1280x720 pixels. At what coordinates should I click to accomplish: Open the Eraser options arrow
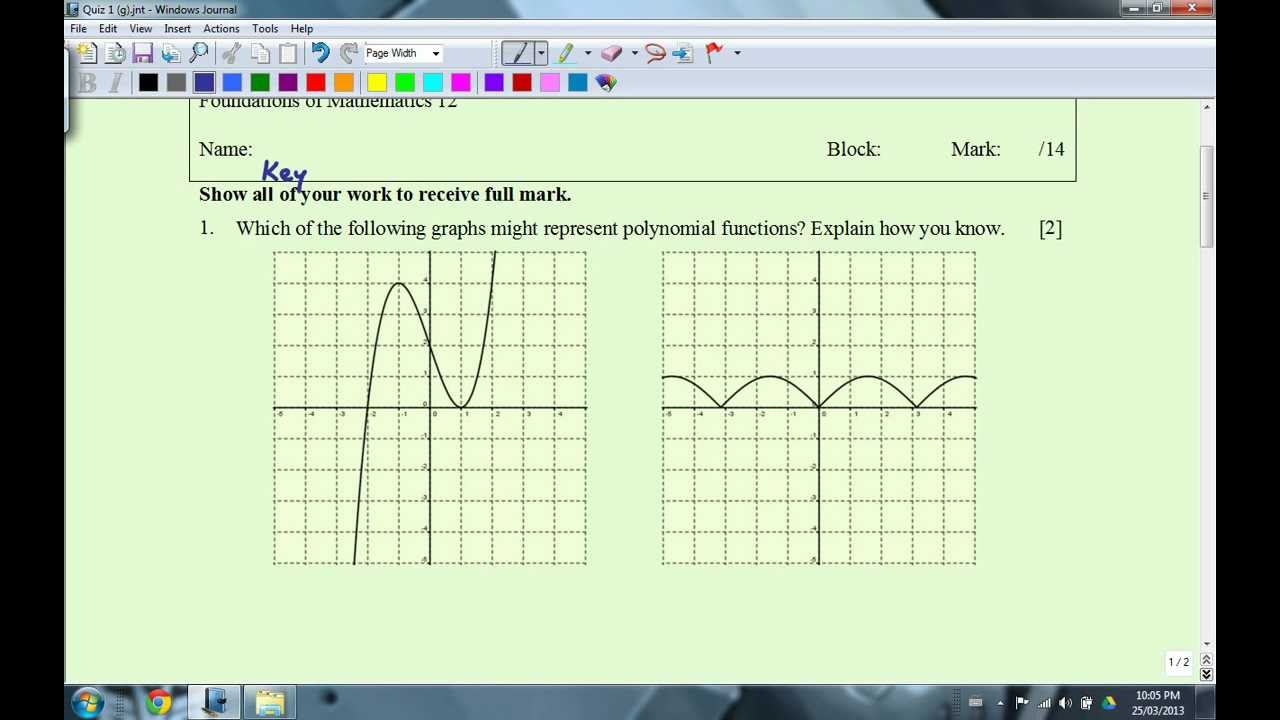tap(634, 53)
